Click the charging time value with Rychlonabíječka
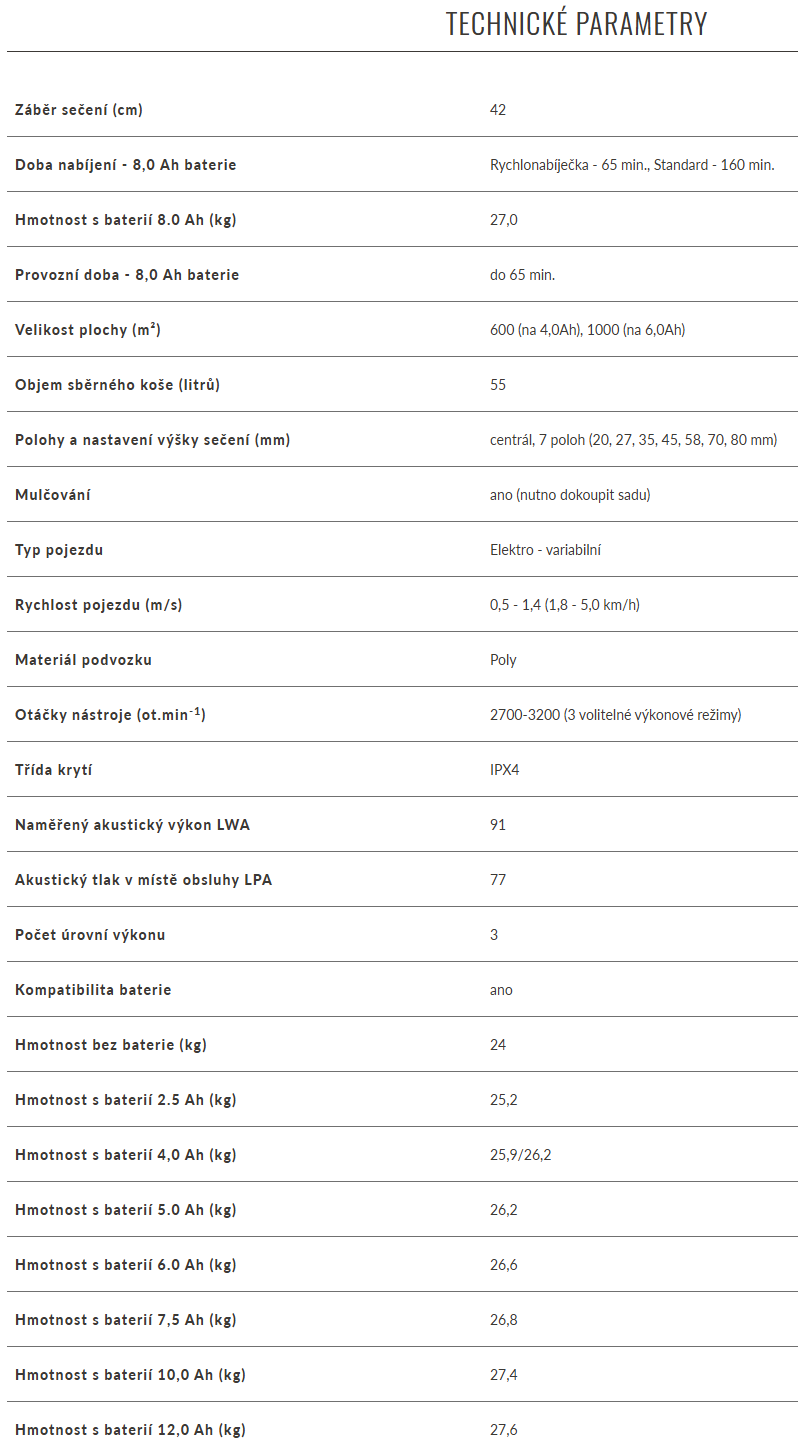 coord(632,165)
